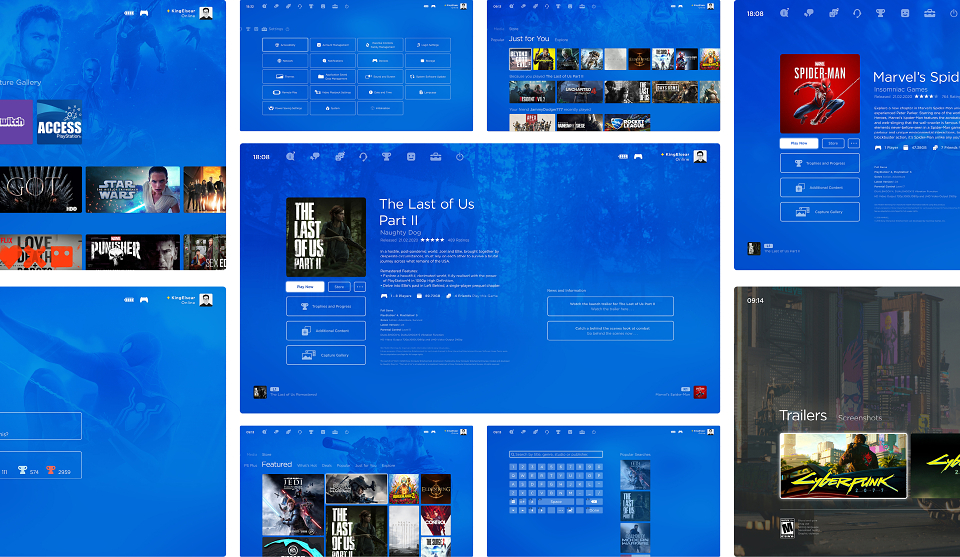960x557 pixels.
Task: Open trophy icon in Spider-Man top bar
Action: click(x=880, y=13)
